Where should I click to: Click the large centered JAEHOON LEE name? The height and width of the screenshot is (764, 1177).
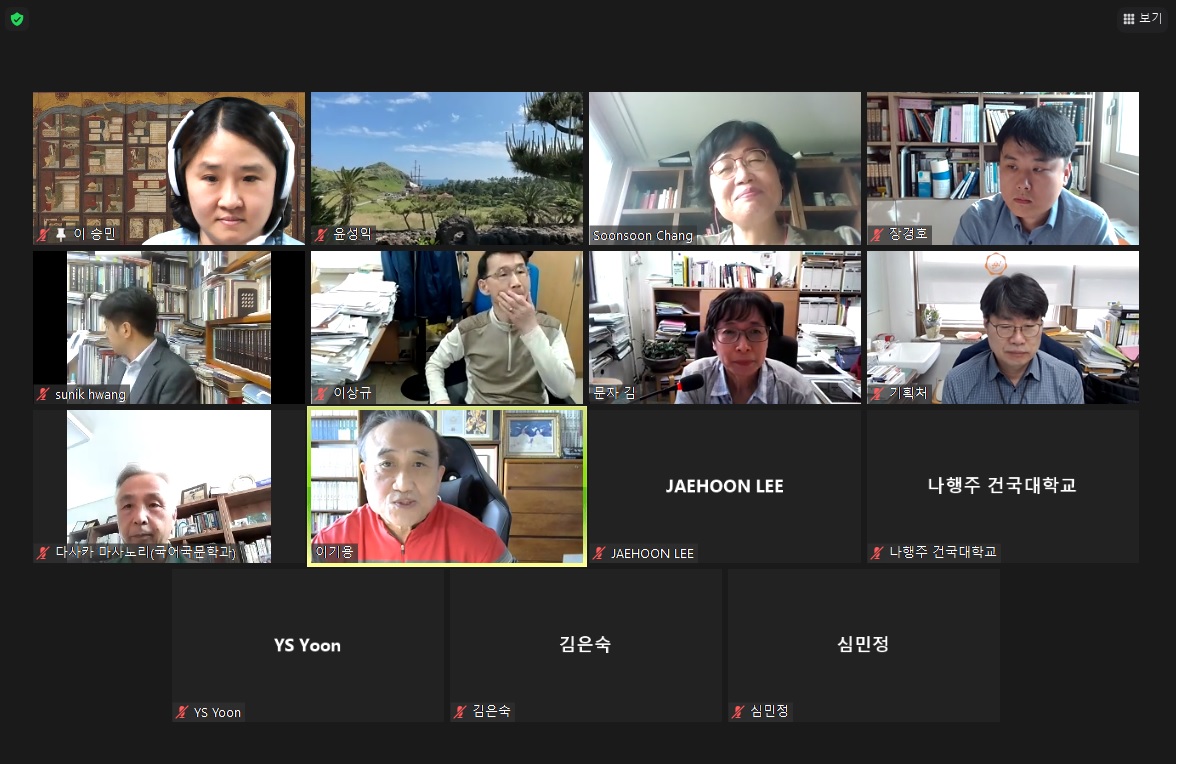pyautogui.click(x=724, y=486)
